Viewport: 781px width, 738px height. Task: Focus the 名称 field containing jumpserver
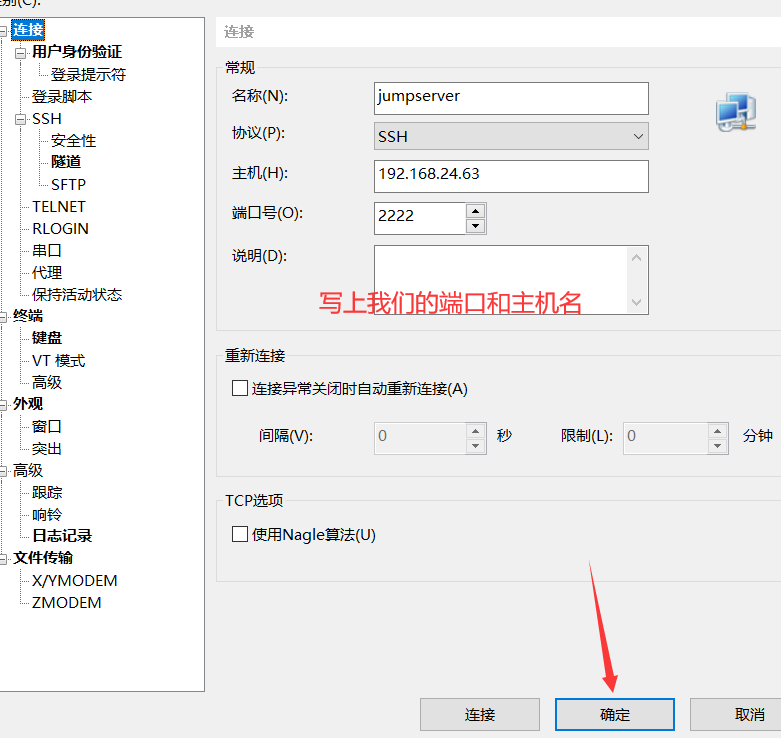click(x=511, y=98)
